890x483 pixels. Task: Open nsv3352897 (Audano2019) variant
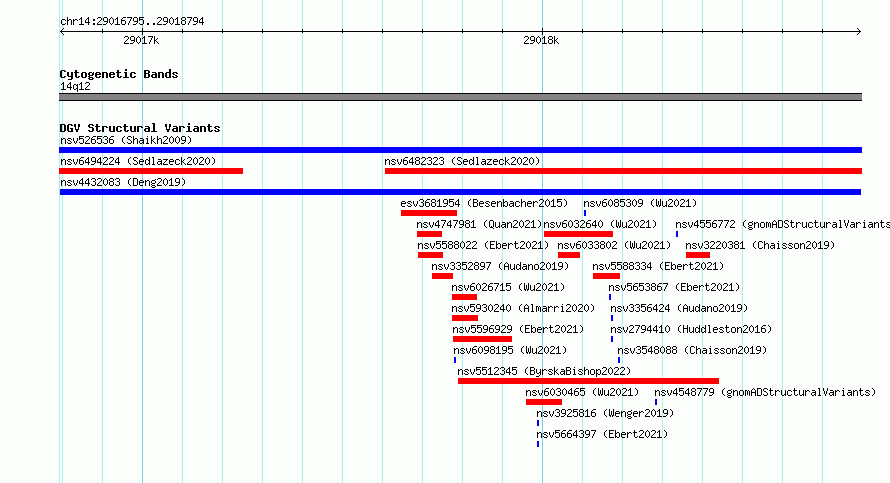500,266
